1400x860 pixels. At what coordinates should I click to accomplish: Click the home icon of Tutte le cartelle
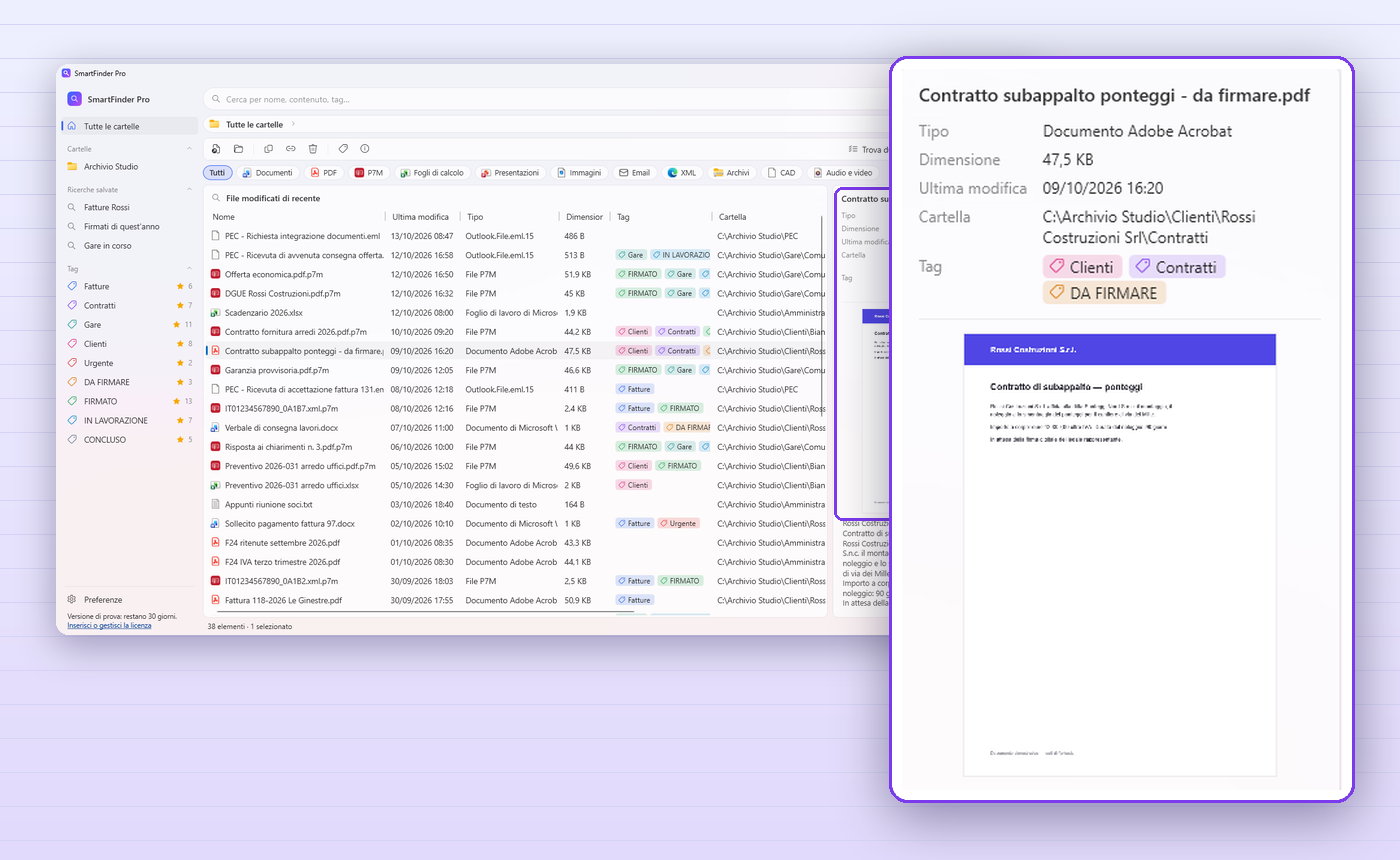(72, 126)
